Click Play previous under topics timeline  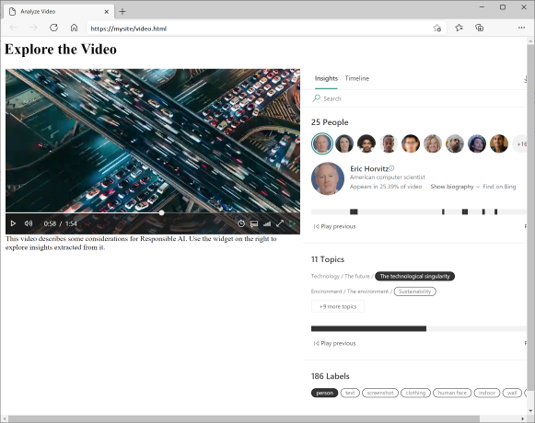pyautogui.click(x=335, y=344)
